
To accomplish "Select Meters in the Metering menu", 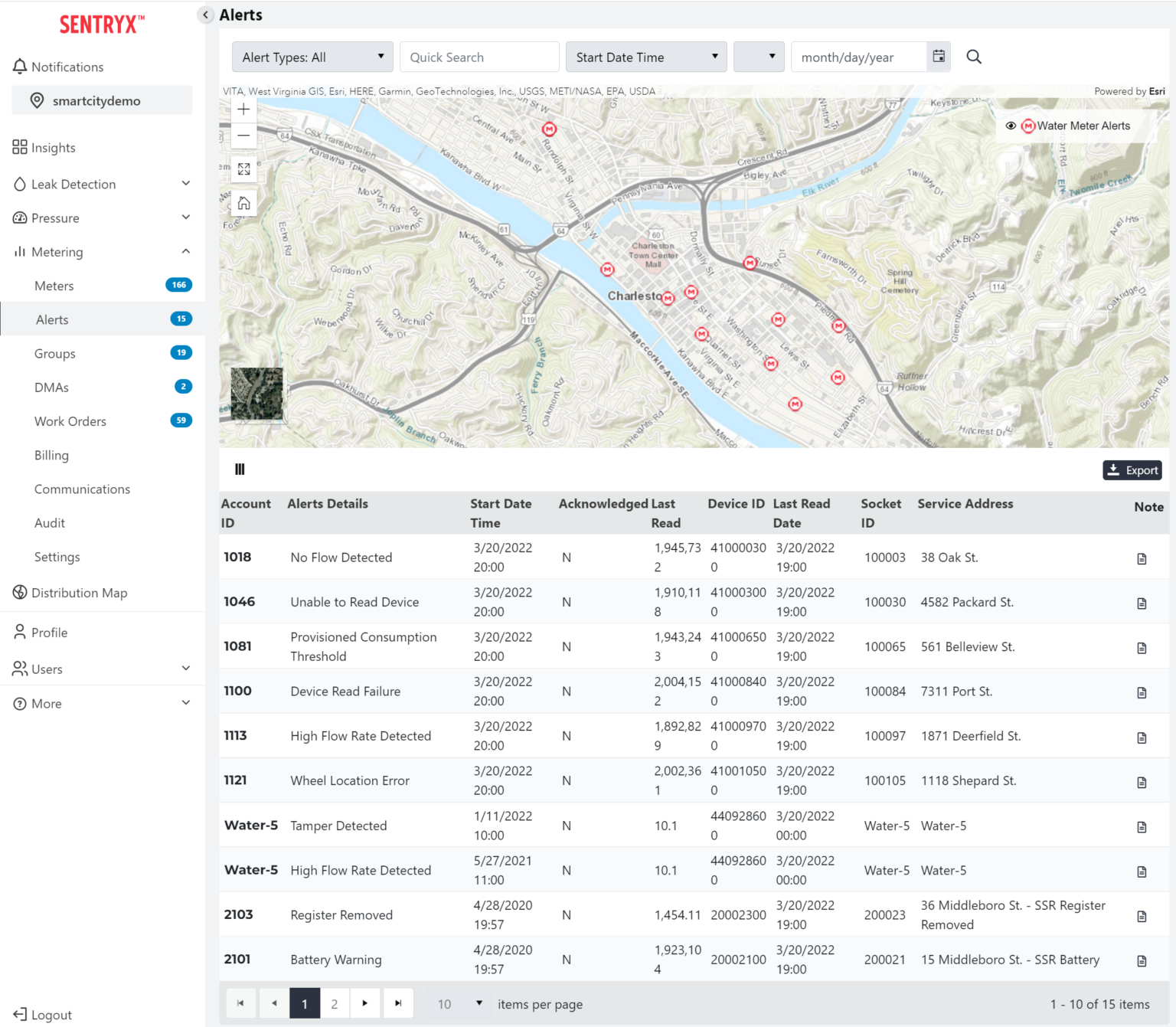I will [54, 286].
